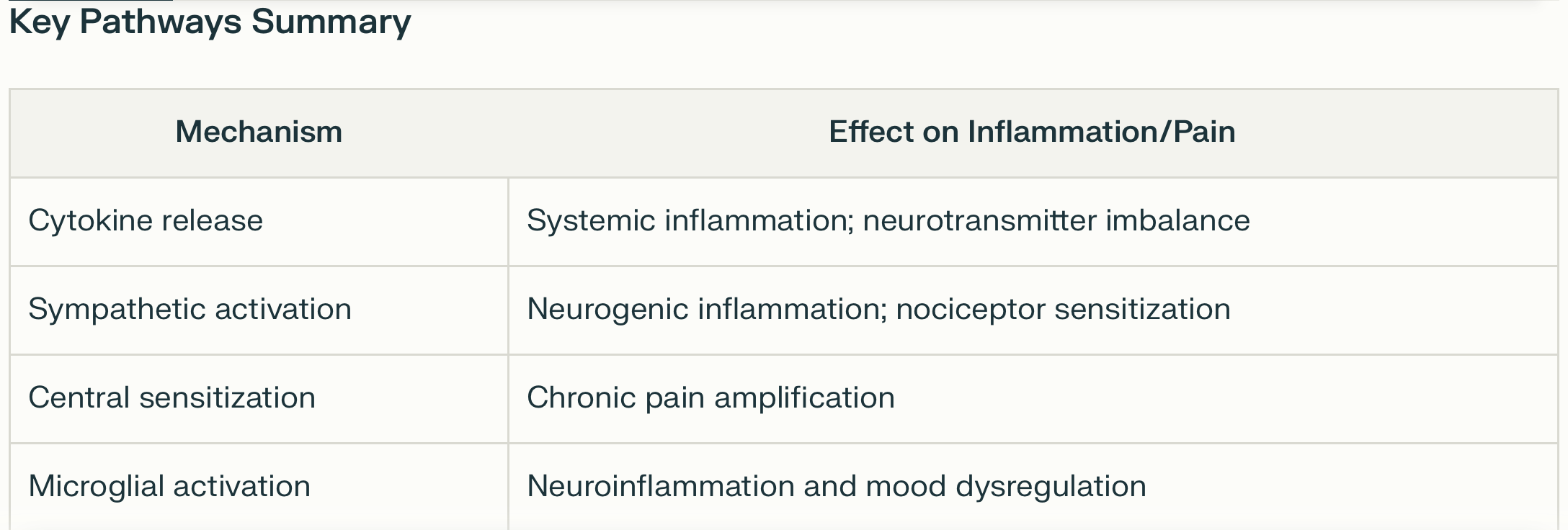Click the word Microglial in last row

pyautogui.click(x=97, y=488)
